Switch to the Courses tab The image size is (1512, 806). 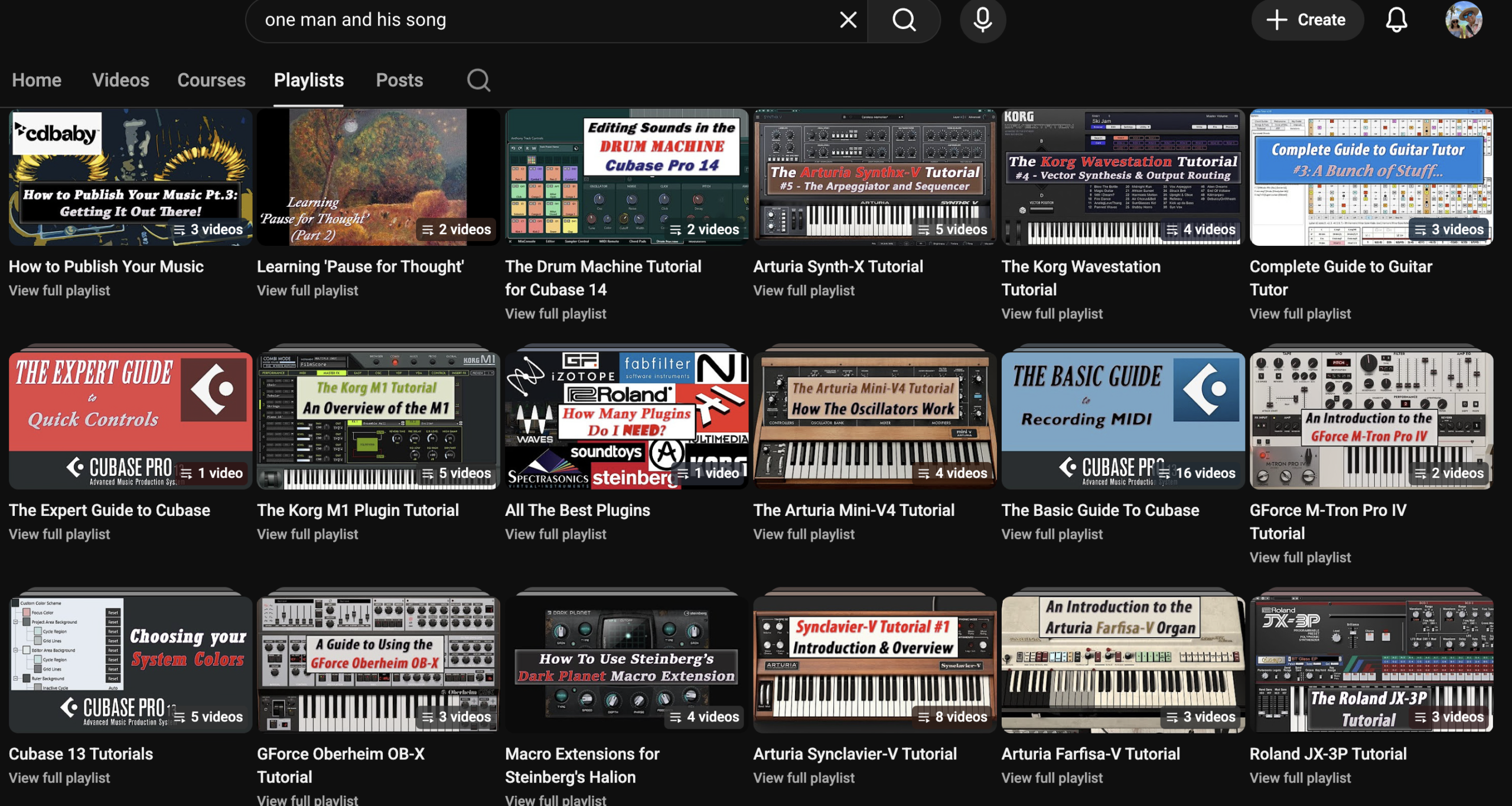tap(211, 80)
